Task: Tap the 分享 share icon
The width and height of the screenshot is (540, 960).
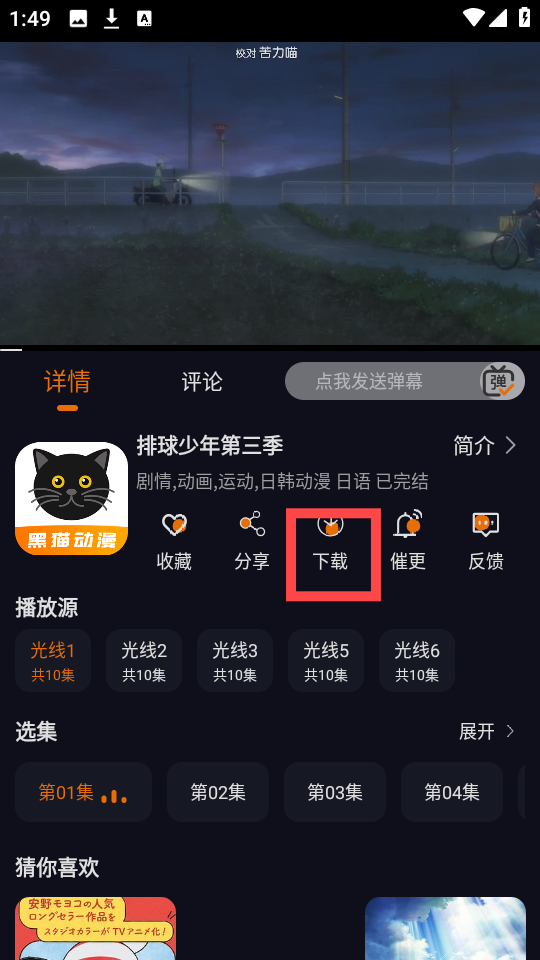Action: [x=252, y=524]
